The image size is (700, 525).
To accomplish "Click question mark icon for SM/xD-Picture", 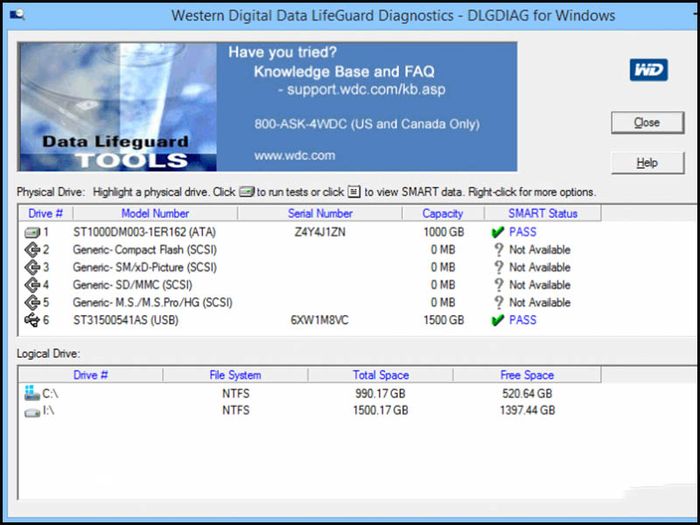I will point(499,267).
